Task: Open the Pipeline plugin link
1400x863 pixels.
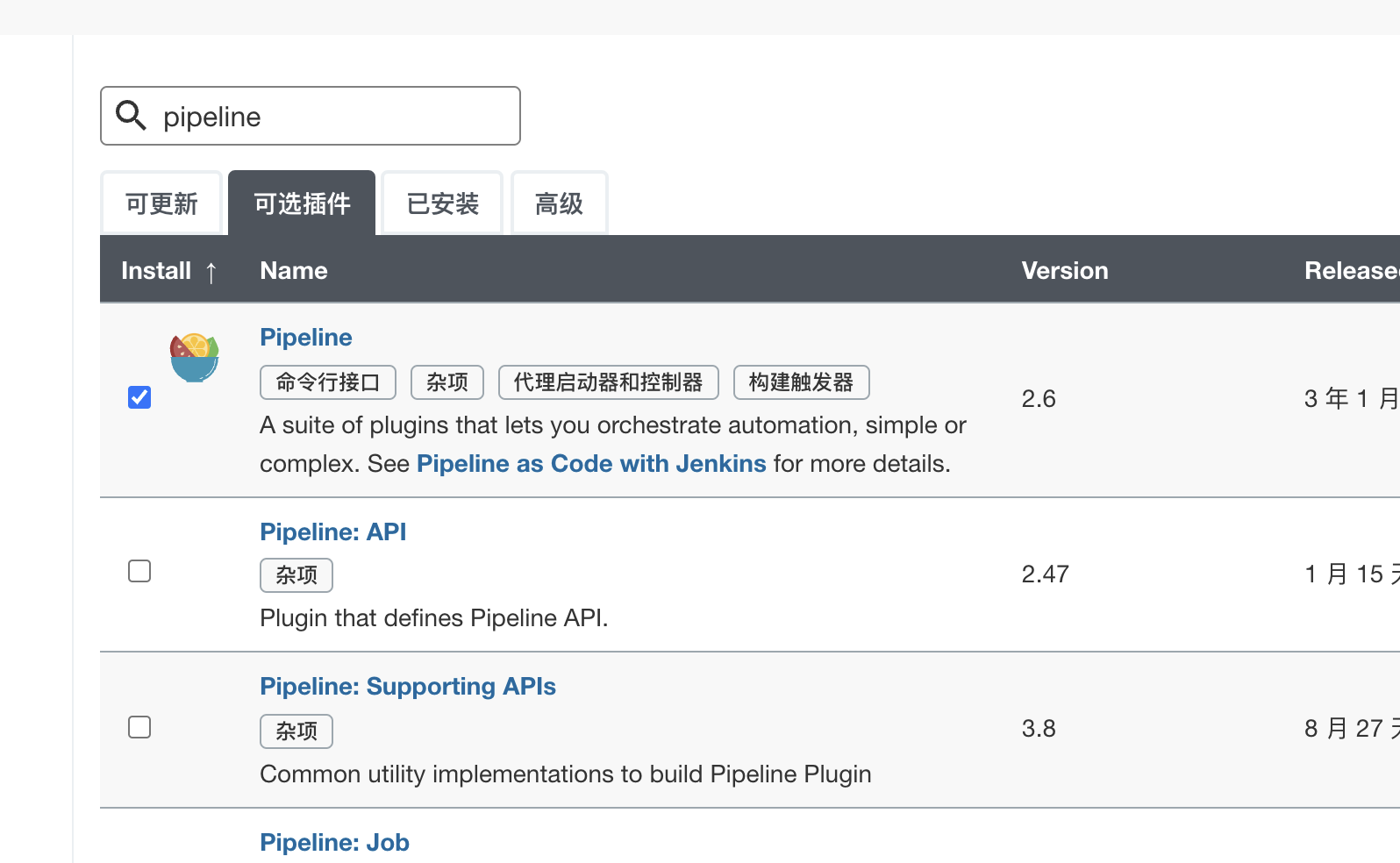Action: pos(306,338)
